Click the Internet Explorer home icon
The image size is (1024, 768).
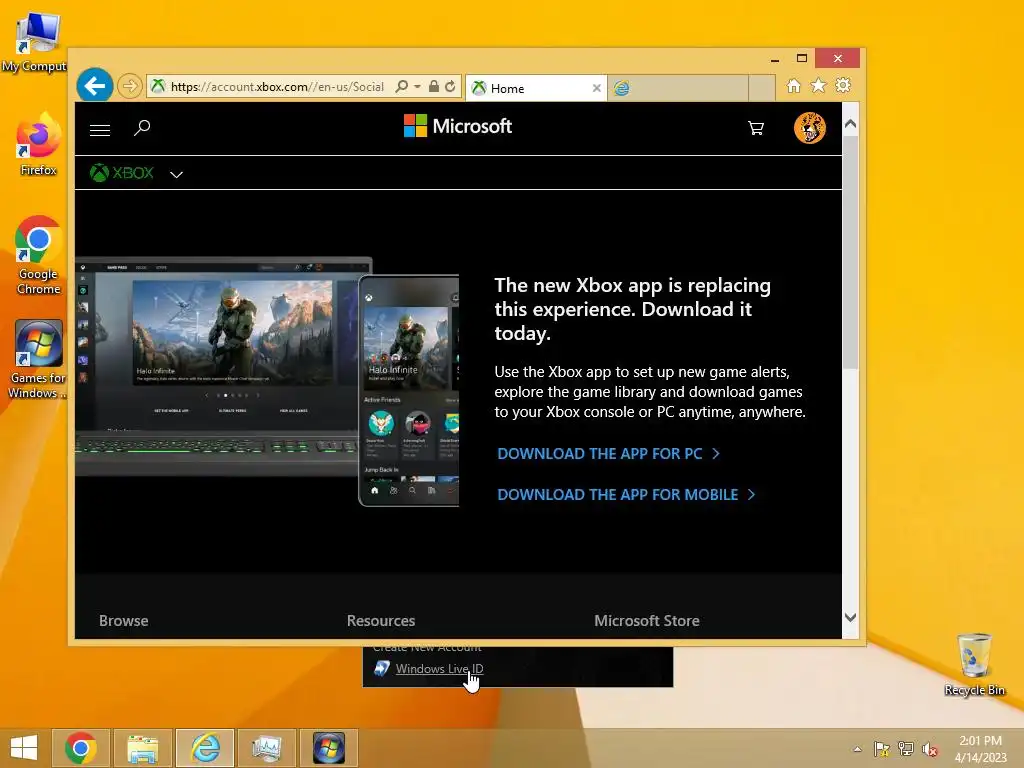793,86
